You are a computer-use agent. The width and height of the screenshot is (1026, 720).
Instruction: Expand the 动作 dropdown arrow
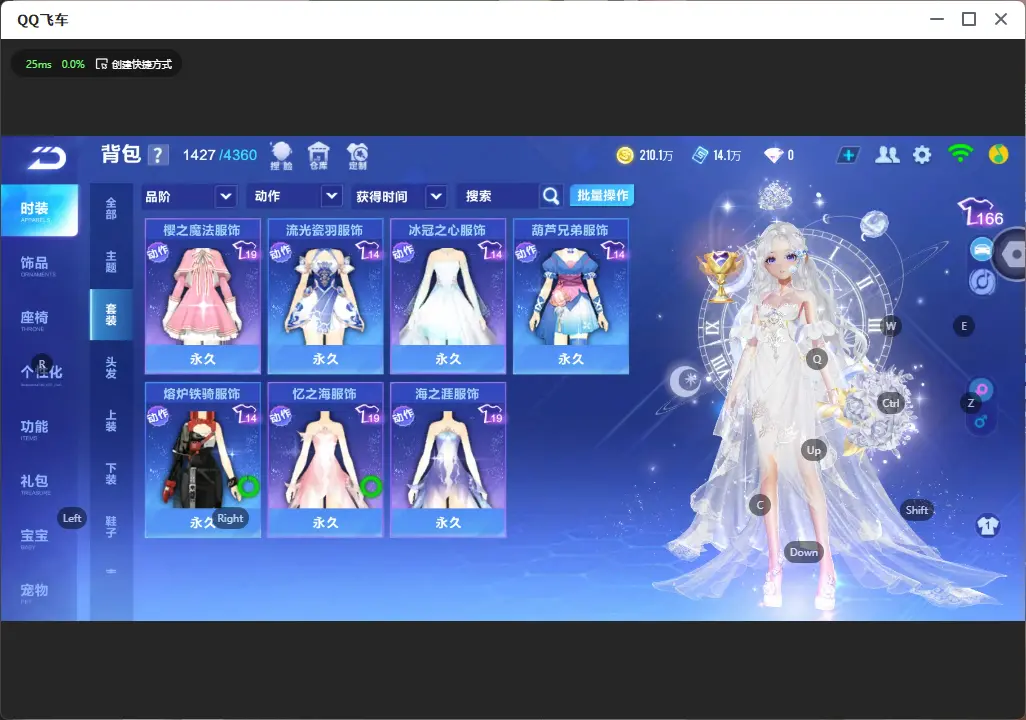click(x=332, y=196)
